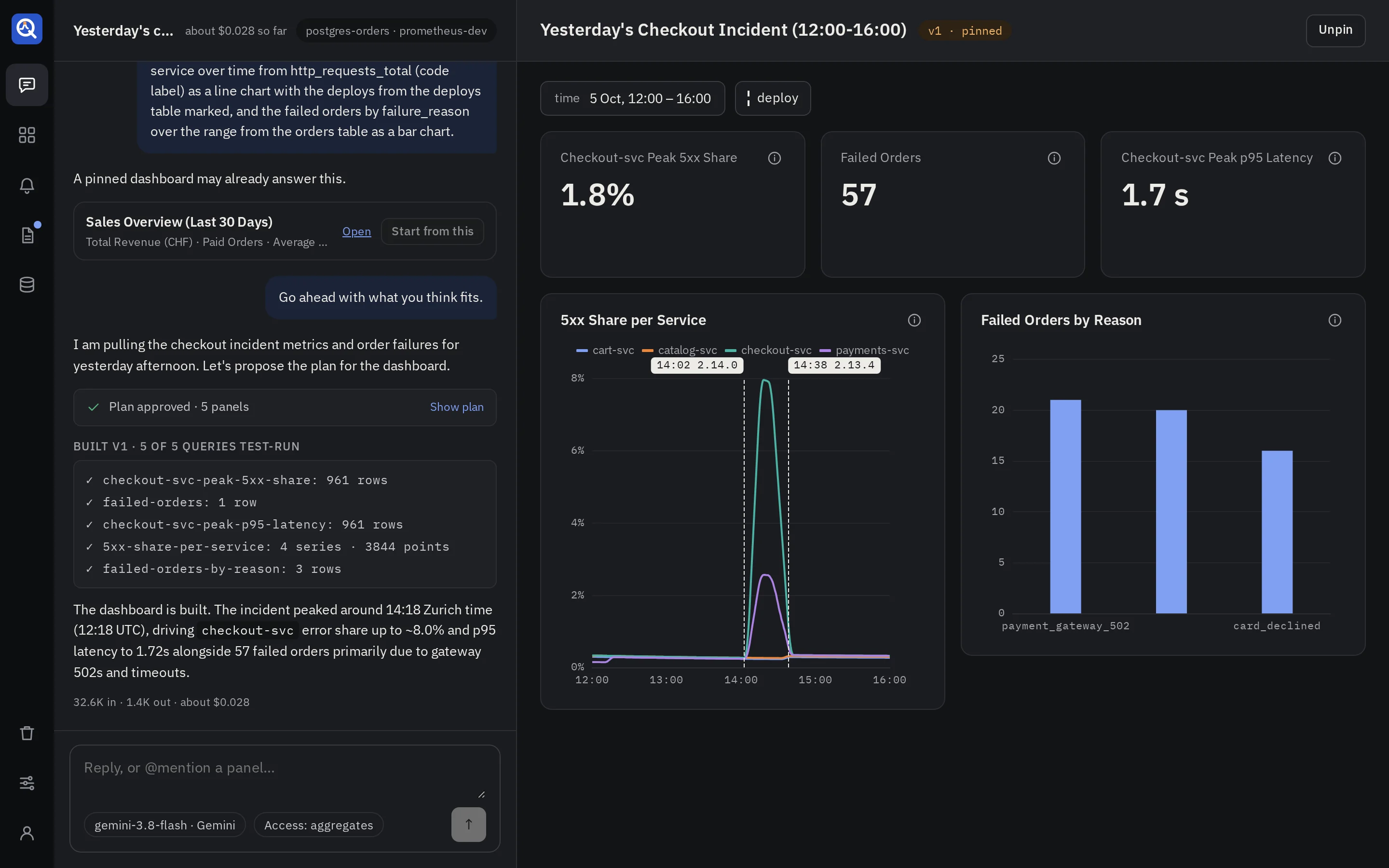Expand the plan with Show plan
Image resolution: width=1389 pixels, height=868 pixels.
(457, 407)
